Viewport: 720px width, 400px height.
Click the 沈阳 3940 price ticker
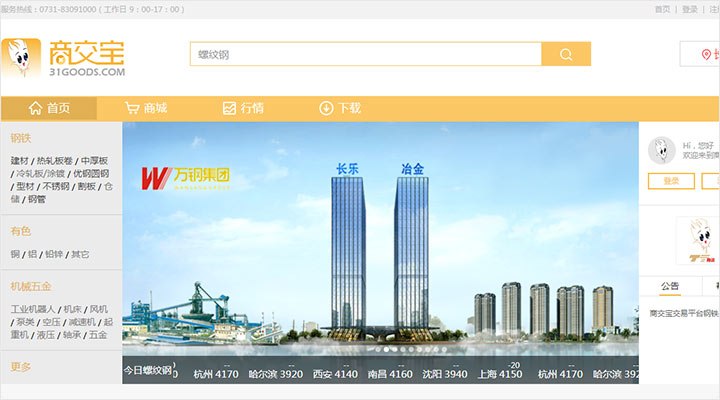445,374
